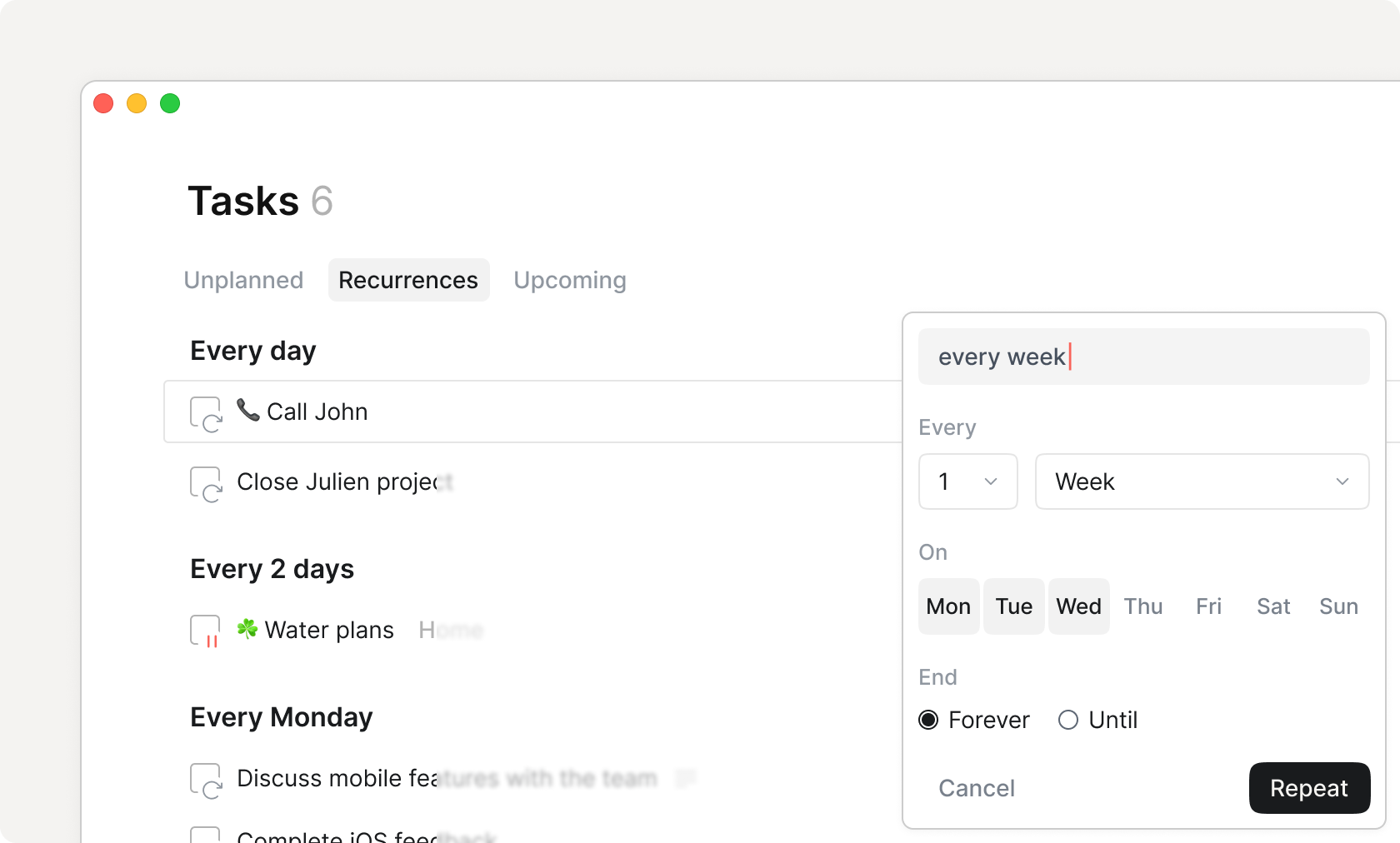Click the every week text input field
This screenshot has height=843, width=1400.
click(x=1143, y=357)
